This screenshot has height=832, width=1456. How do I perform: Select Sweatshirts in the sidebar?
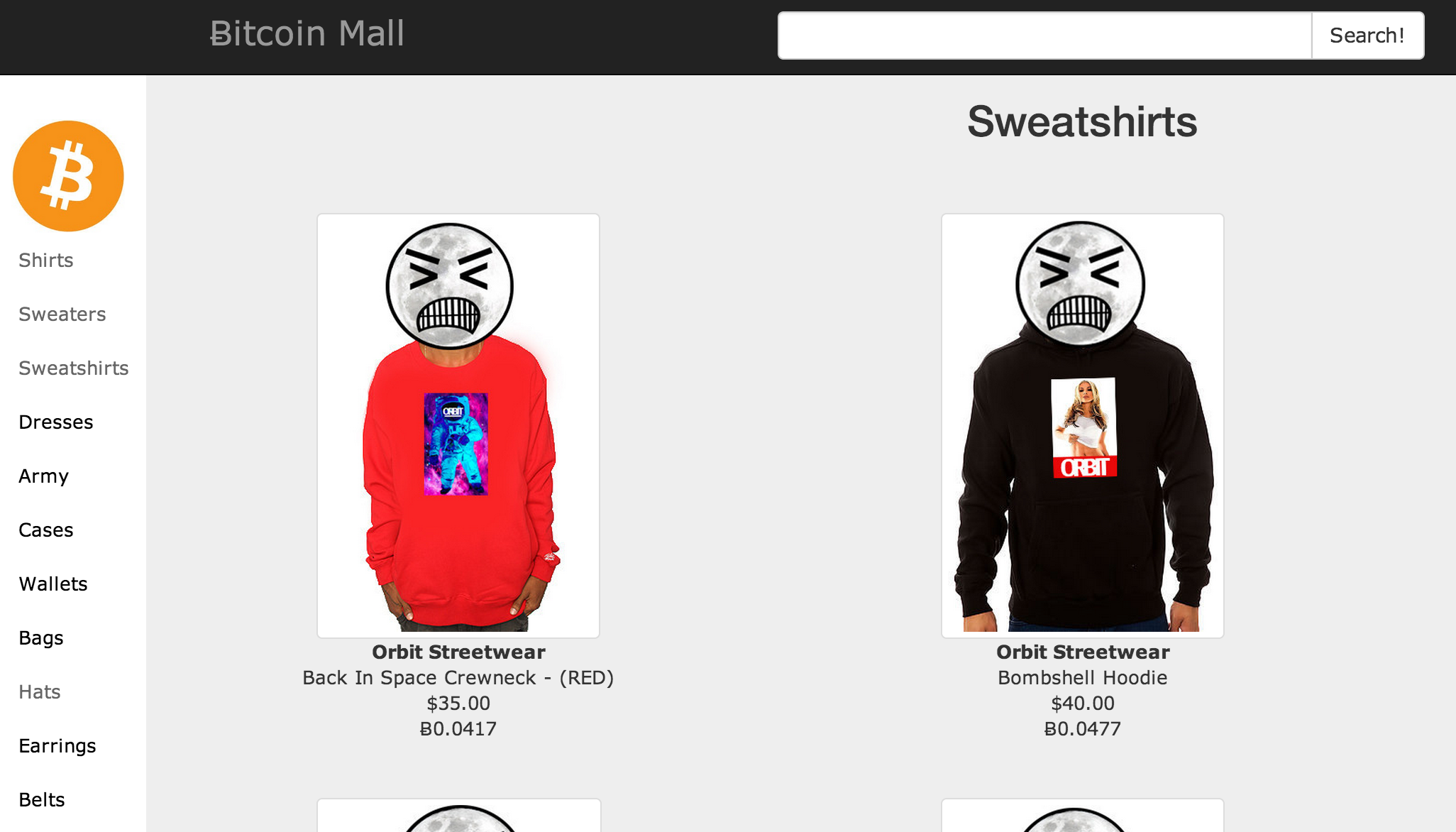tap(74, 368)
